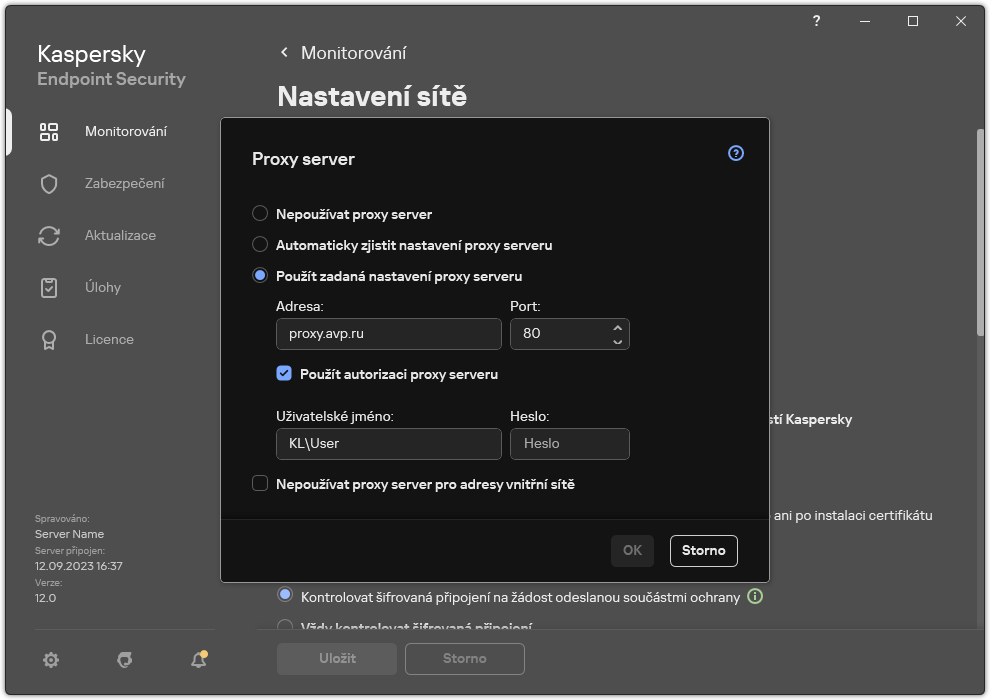
Task: Select the Licence key icon
Action: coord(48,339)
